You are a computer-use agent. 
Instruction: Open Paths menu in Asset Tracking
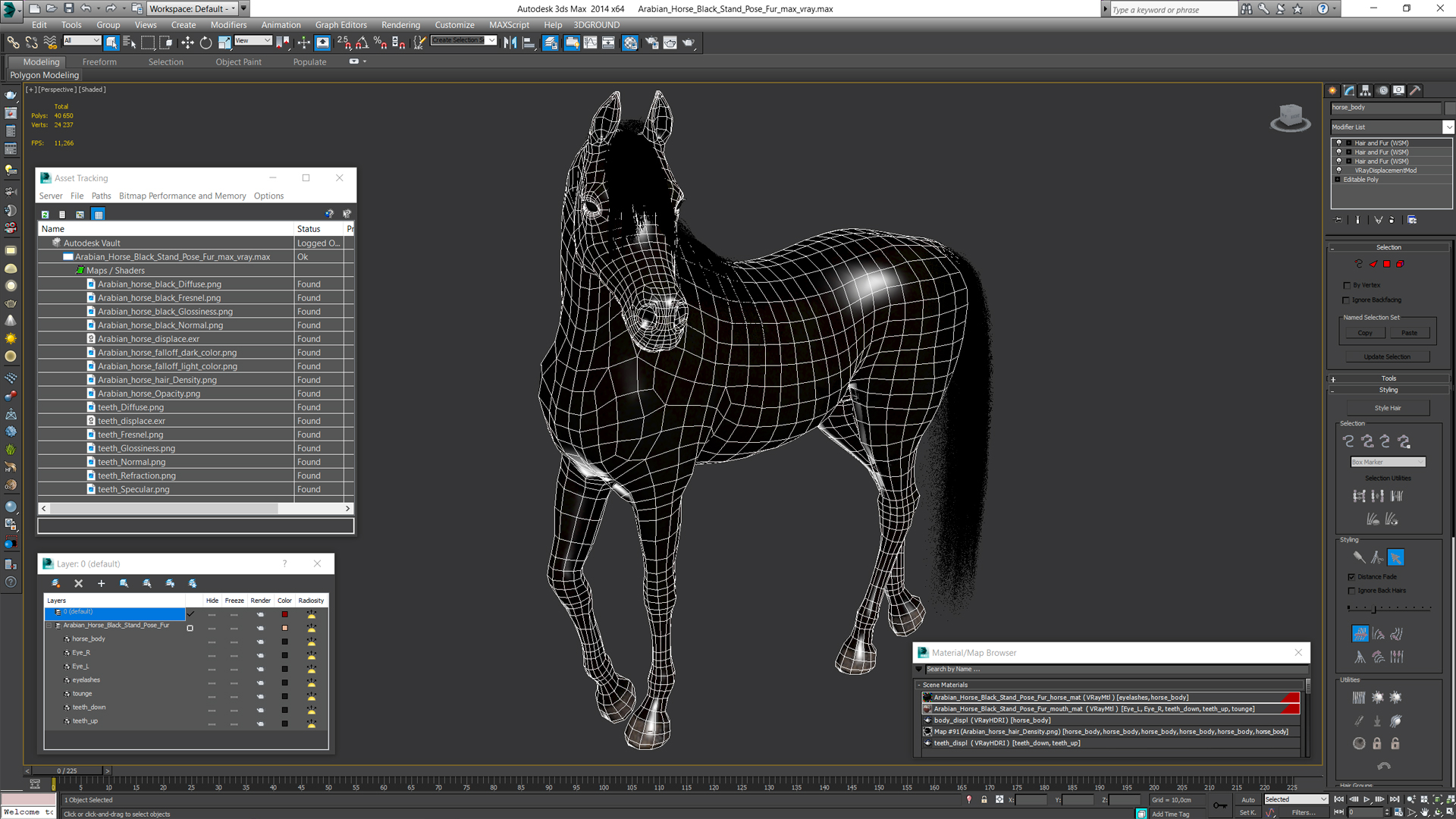pos(101,196)
